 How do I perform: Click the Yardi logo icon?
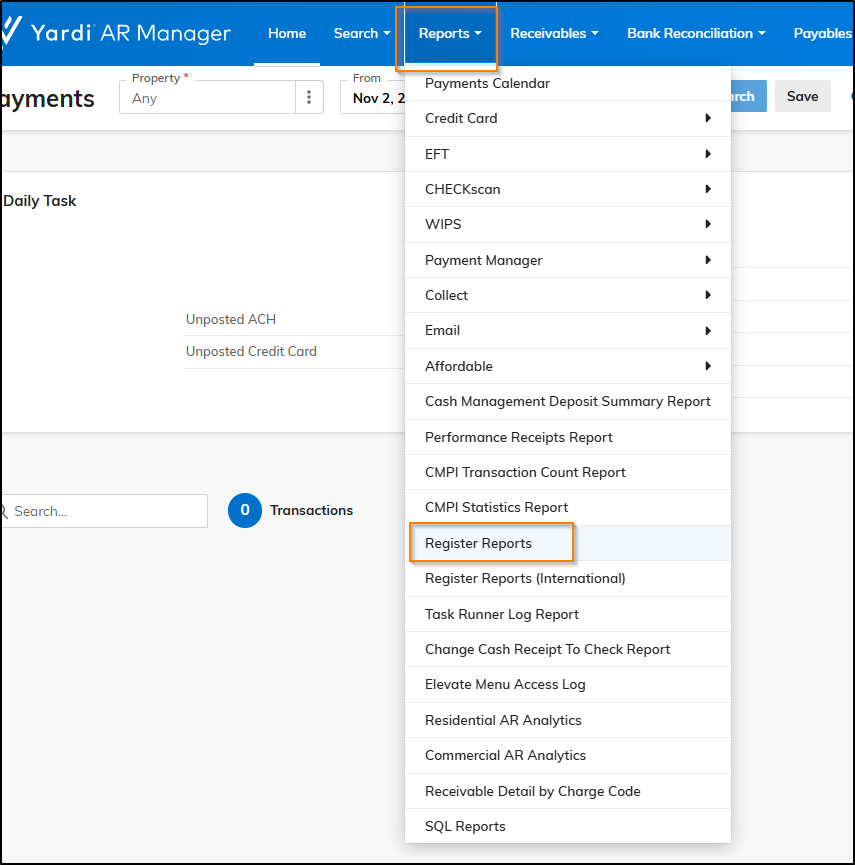pos(11,33)
